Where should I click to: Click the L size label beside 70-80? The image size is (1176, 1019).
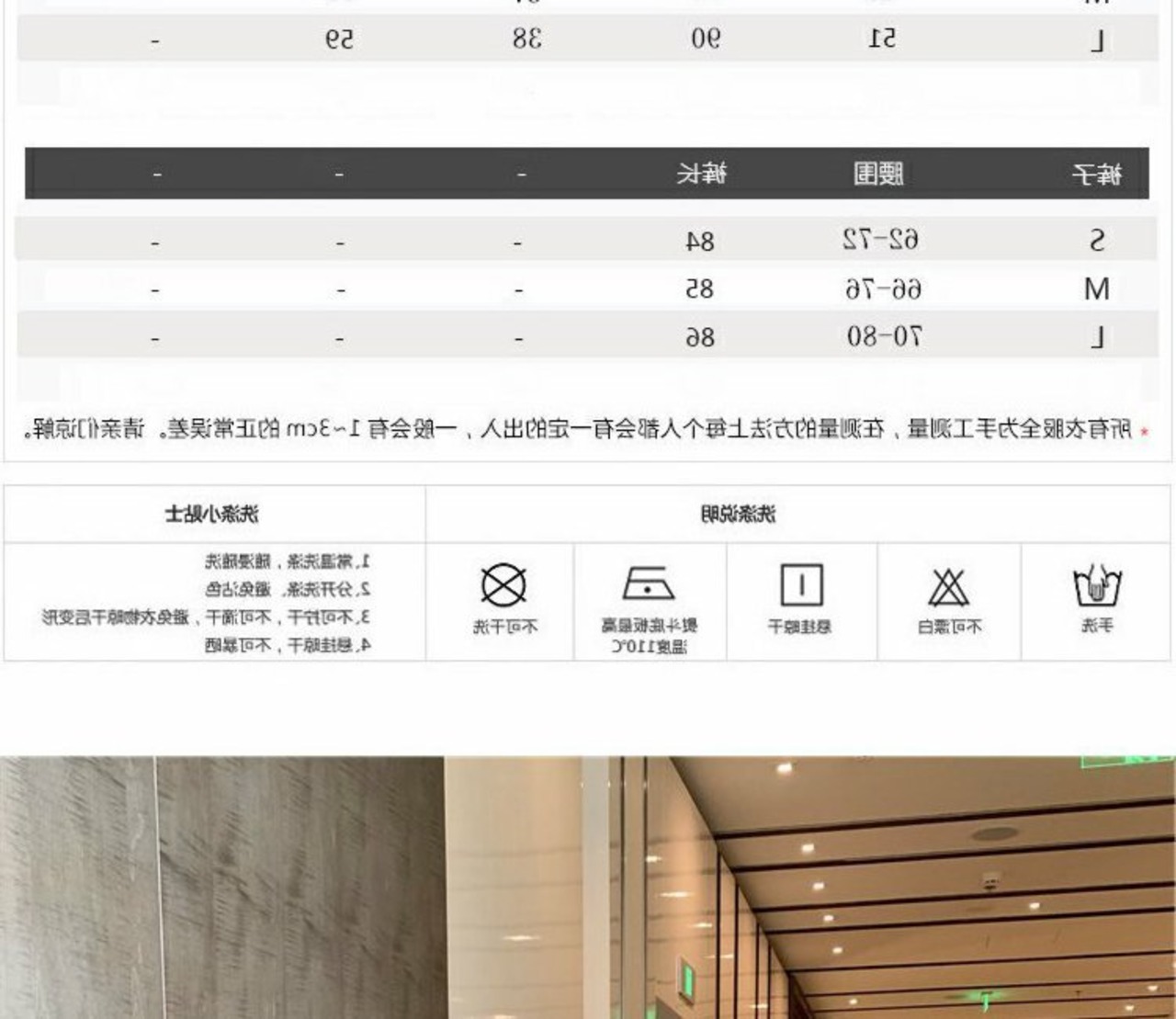(1097, 338)
